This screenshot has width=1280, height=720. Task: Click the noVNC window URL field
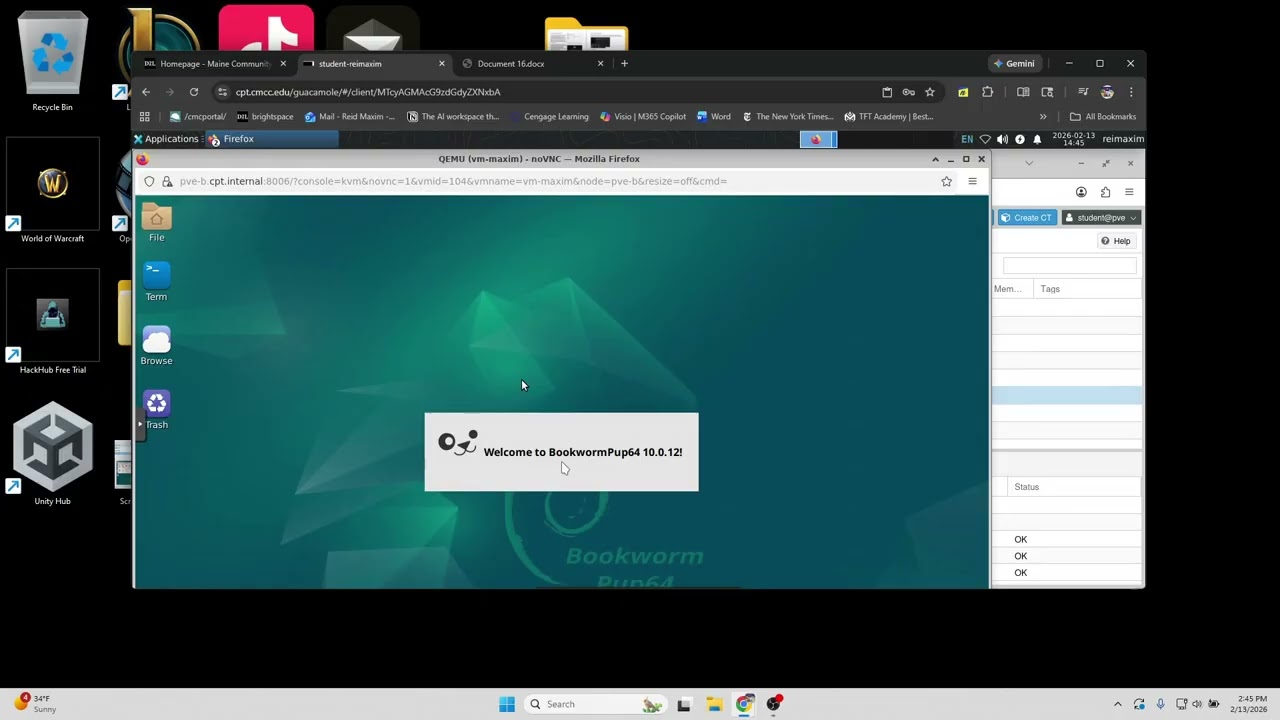(x=550, y=181)
